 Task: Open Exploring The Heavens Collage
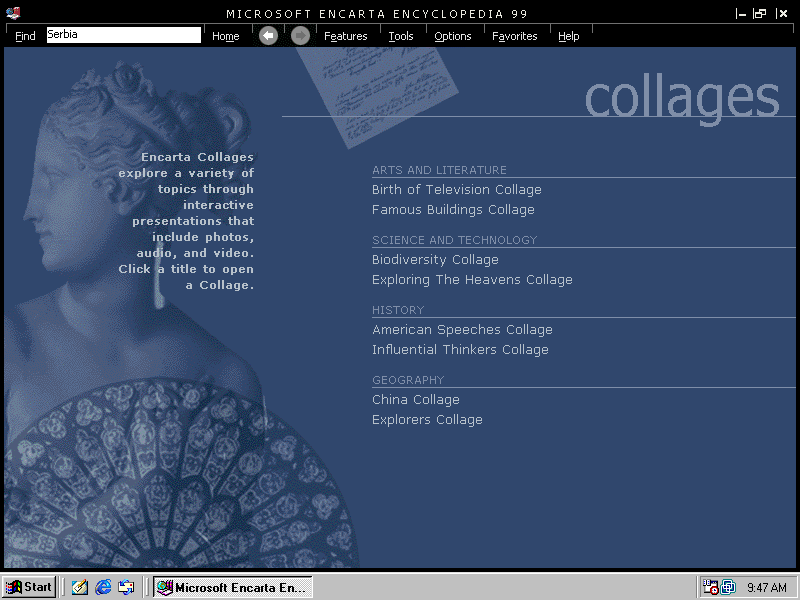472,280
